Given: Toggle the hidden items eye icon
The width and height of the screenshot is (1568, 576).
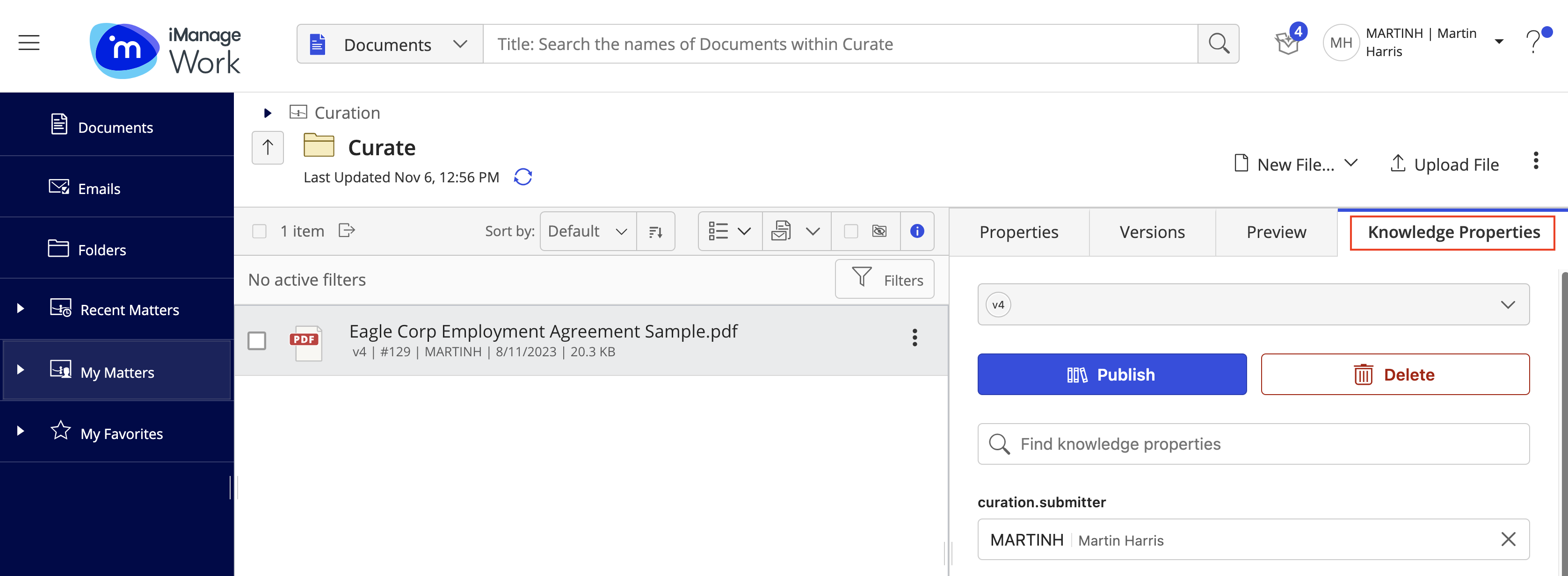Looking at the screenshot, I should (x=879, y=231).
